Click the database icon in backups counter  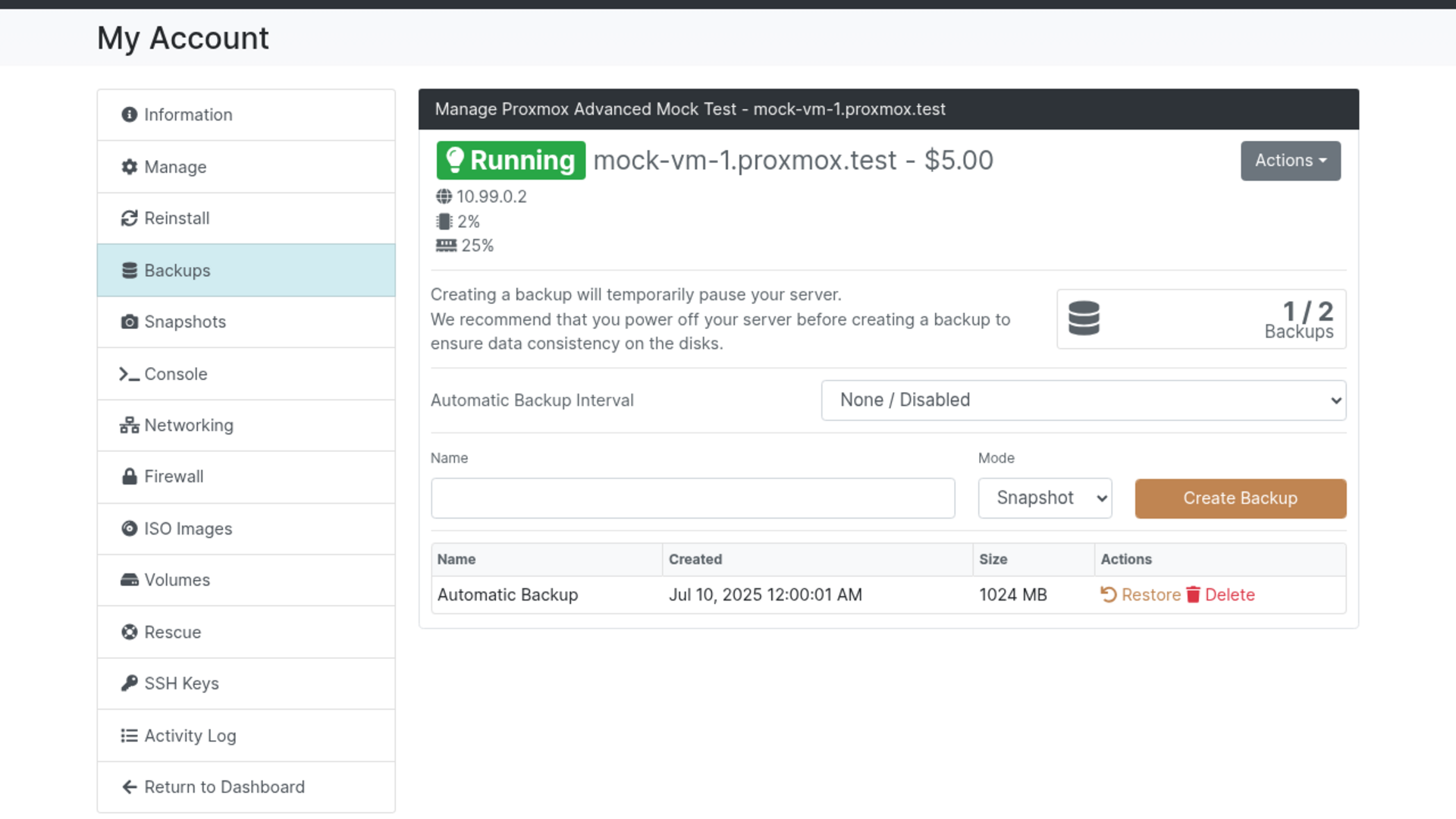coord(1084,318)
